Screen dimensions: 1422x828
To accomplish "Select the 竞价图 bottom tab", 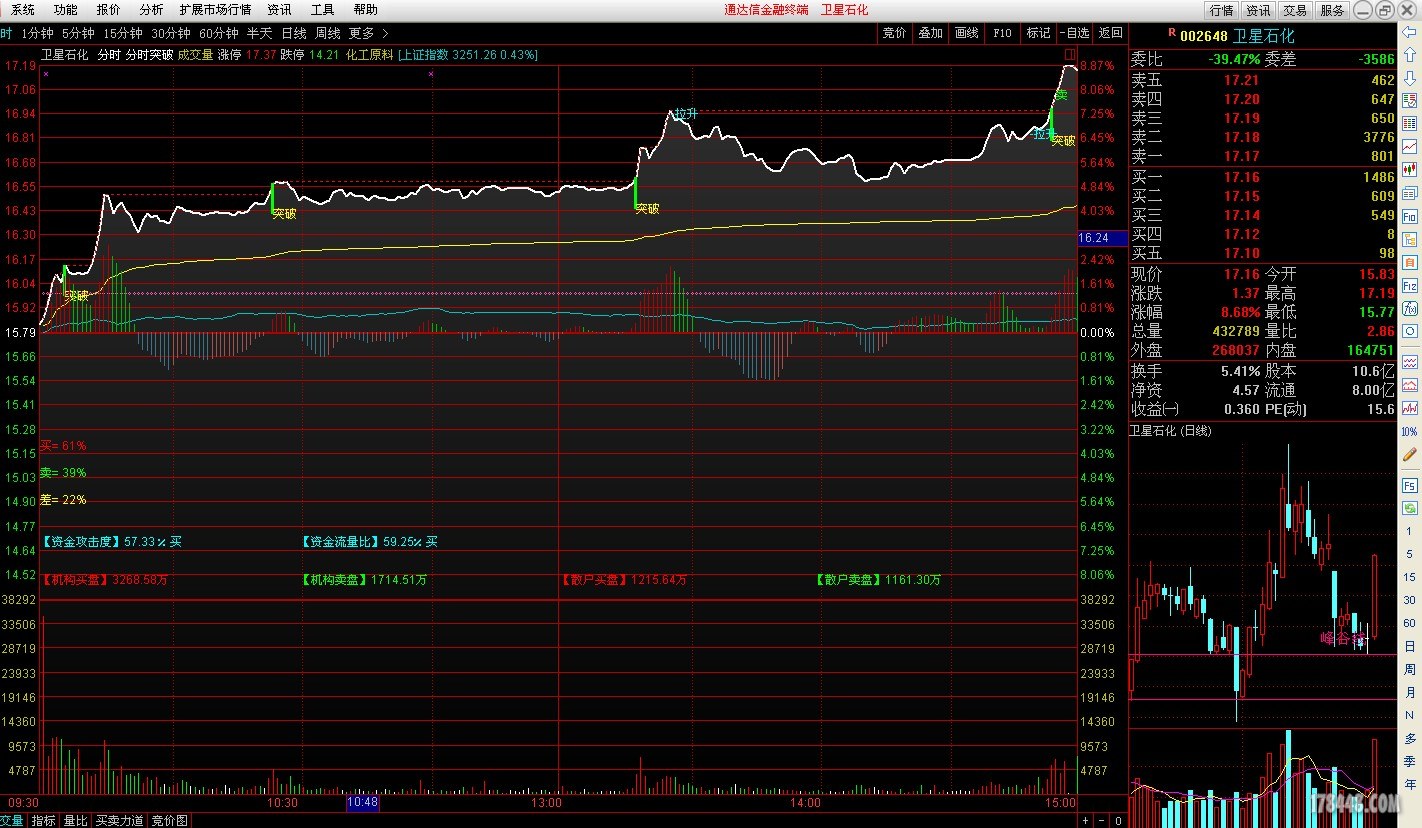I will pyautogui.click(x=169, y=820).
